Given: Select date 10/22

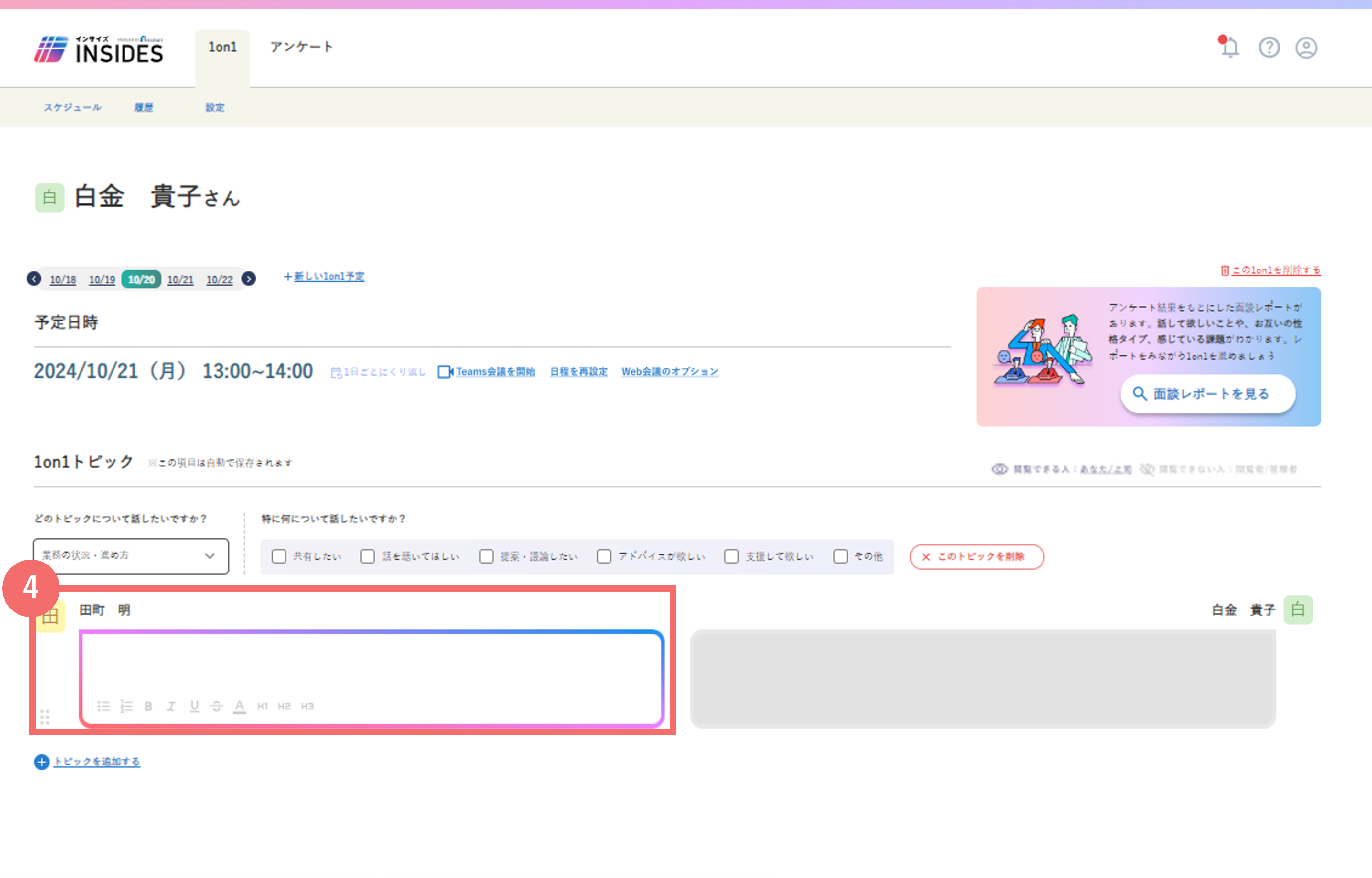Looking at the screenshot, I should click(x=219, y=280).
